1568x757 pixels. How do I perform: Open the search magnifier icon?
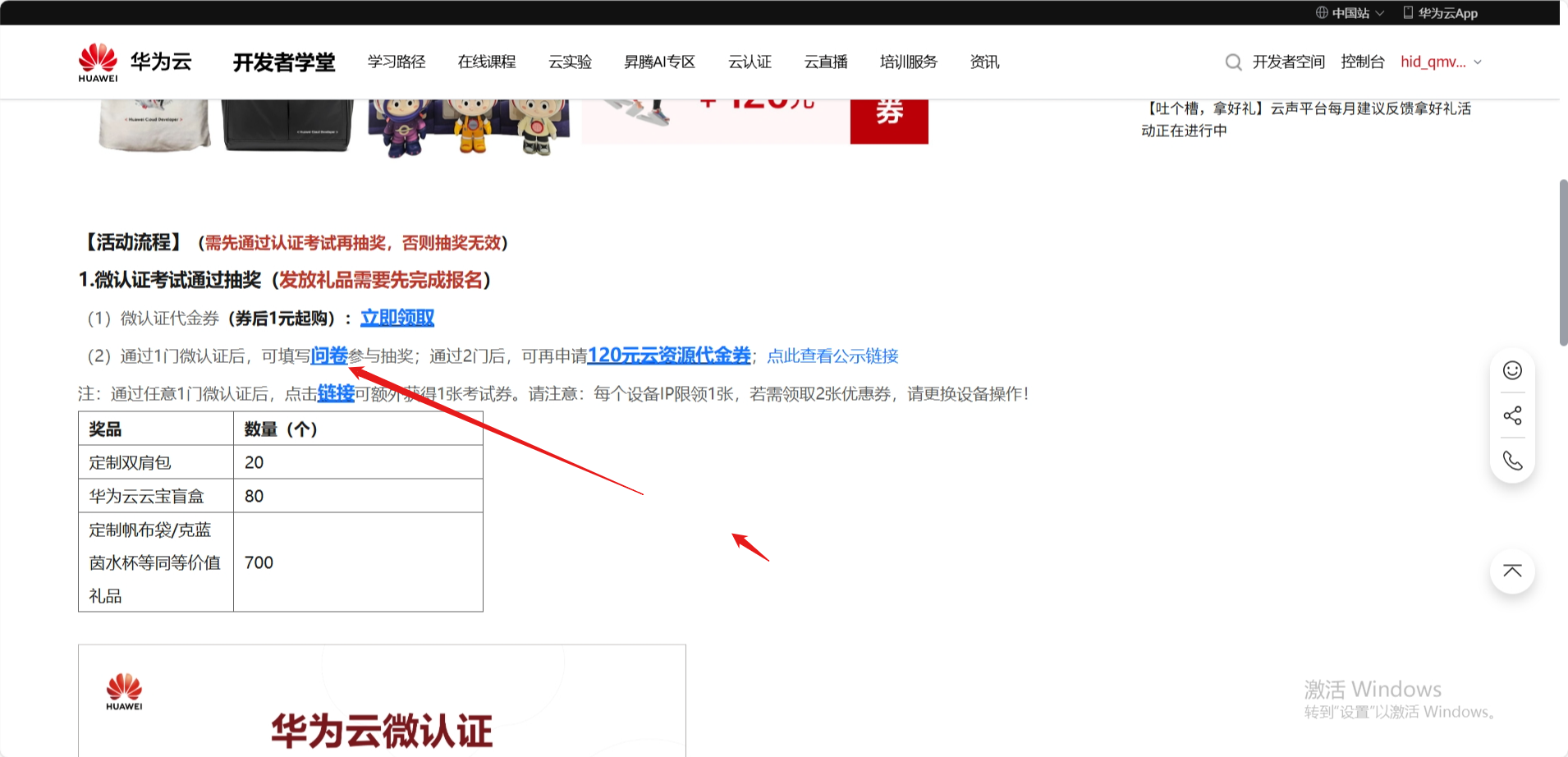point(1233,62)
